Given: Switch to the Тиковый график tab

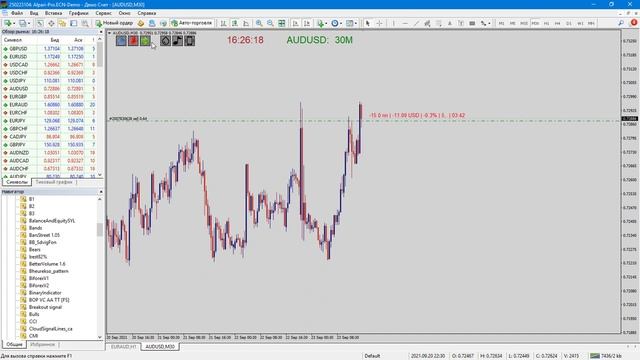Looking at the screenshot, I should coord(53,182).
